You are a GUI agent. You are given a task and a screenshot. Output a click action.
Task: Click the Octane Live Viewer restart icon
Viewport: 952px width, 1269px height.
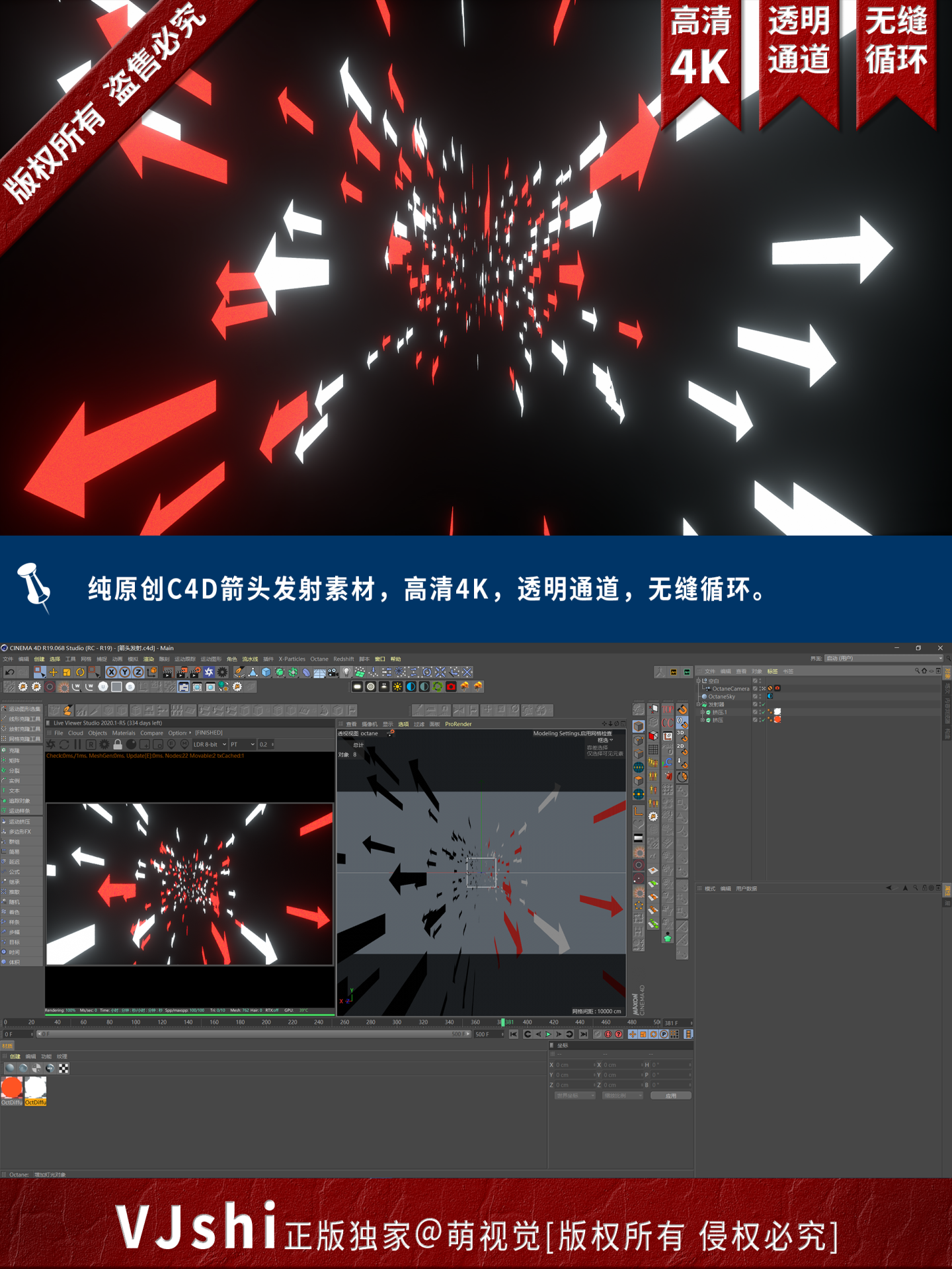pyautogui.click(x=64, y=745)
